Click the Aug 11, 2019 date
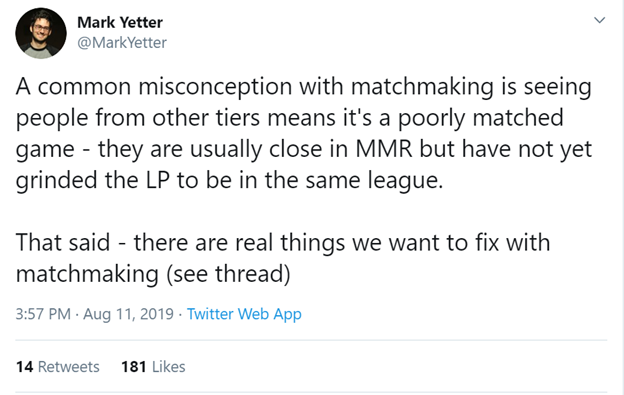The image size is (624, 395). point(128,314)
